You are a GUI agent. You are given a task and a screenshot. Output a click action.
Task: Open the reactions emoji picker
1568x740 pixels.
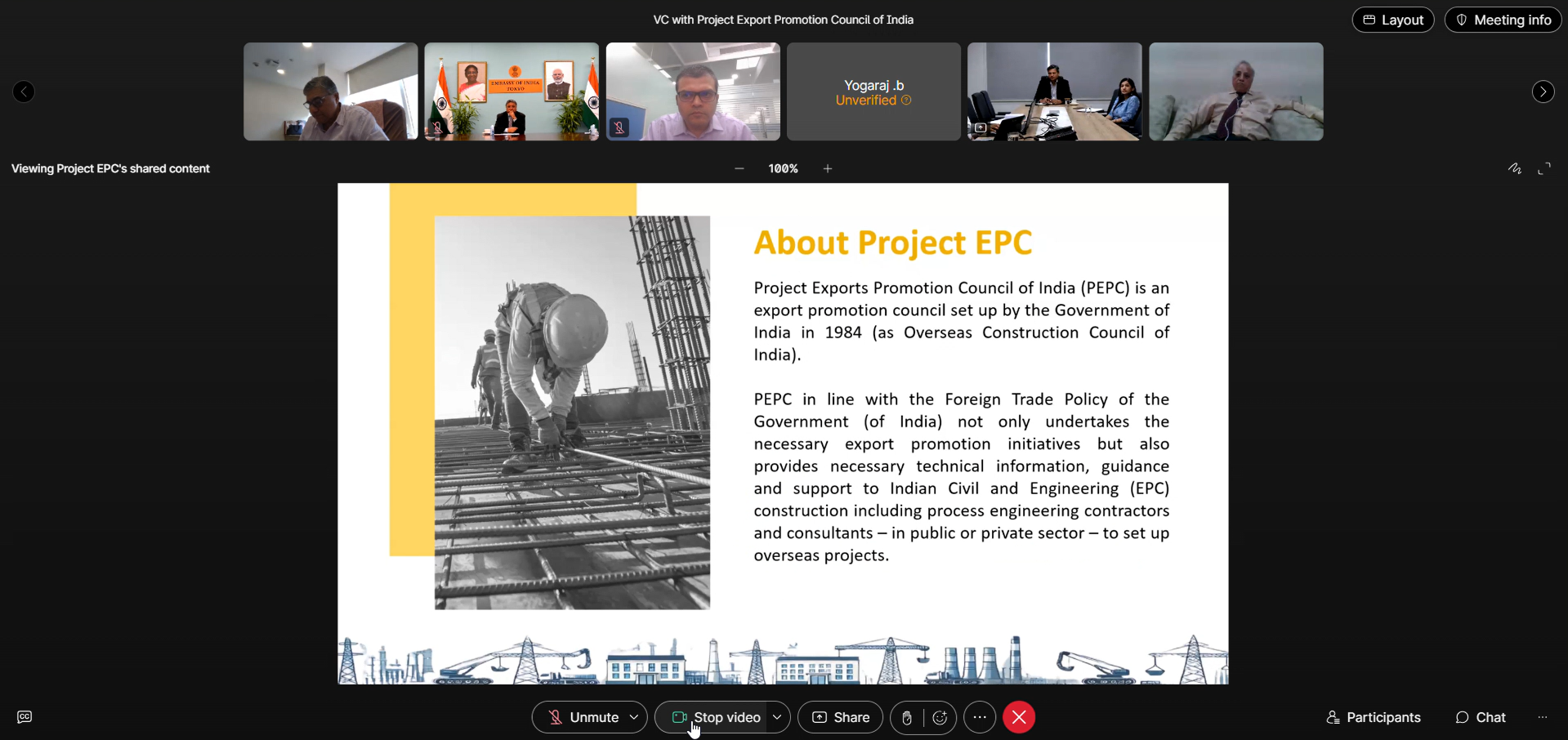(x=940, y=718)
